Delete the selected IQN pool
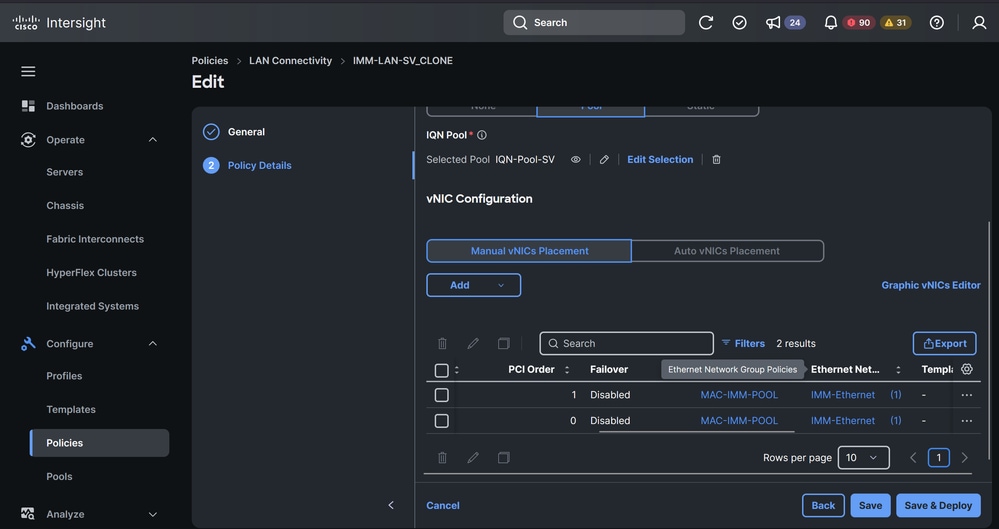The image size is (999, 529). click(x=716, y=160)
